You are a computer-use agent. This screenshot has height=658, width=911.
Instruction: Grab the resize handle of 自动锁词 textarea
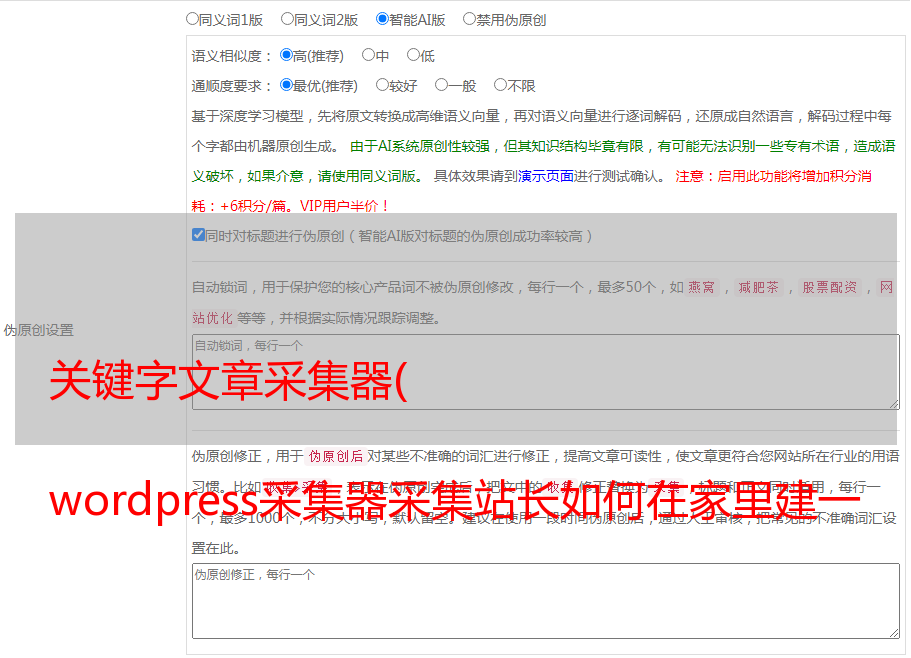[x=894, y=404]
